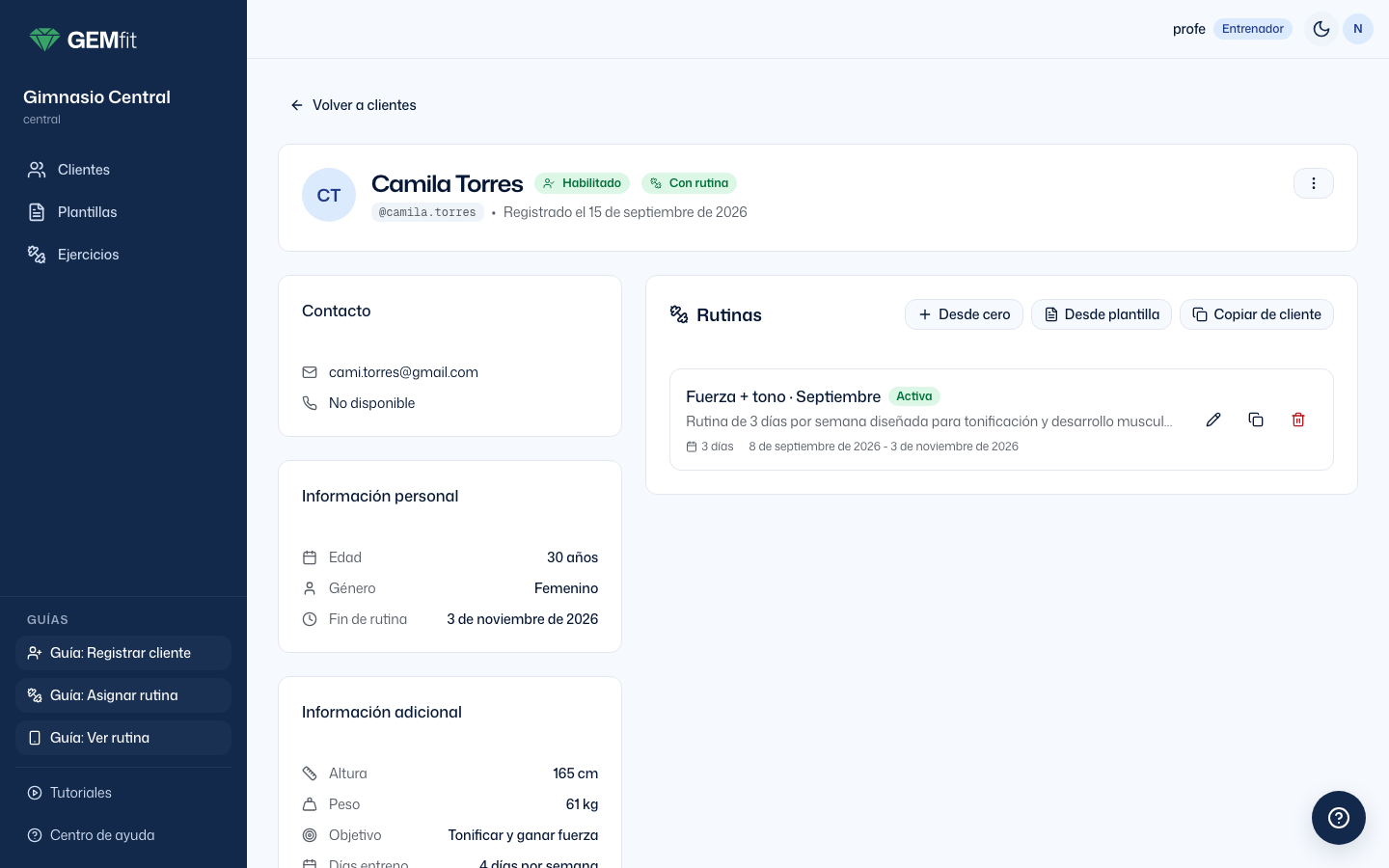Create routine using Desde plantilla
The width and height of the screenshot is (1389, 868).
coord(1102,314)
